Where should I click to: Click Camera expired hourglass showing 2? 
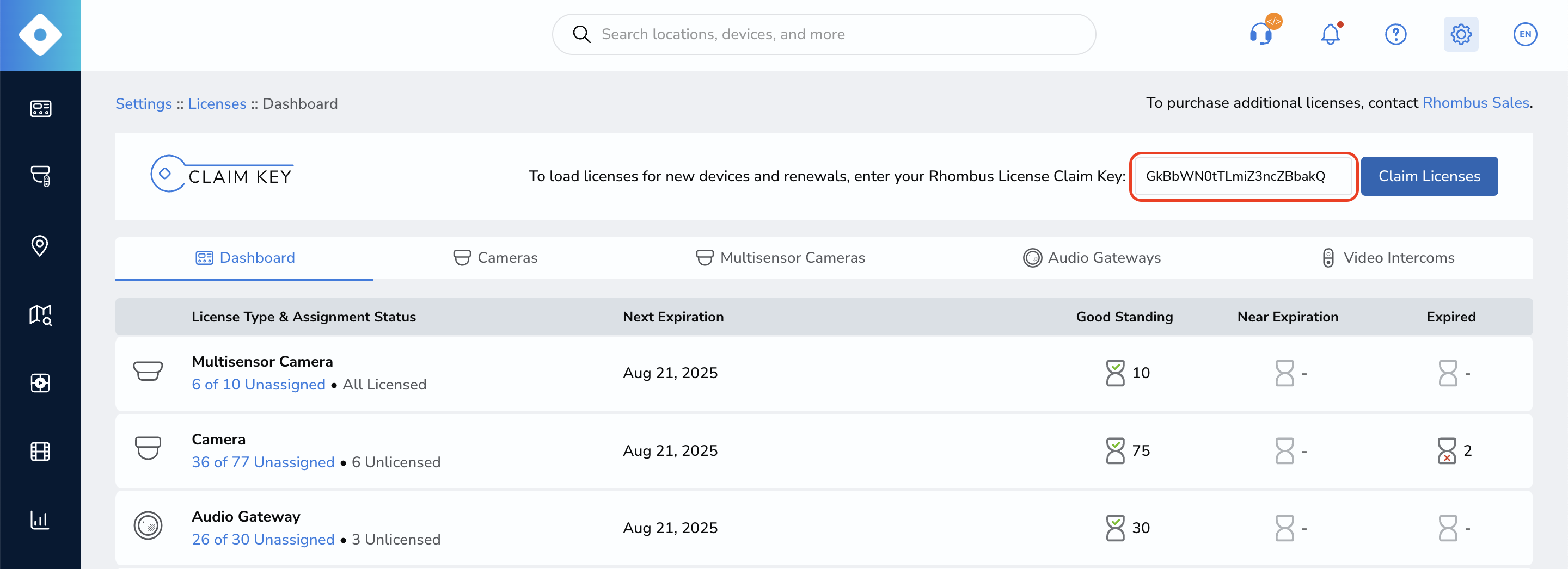pos(1447,450)
